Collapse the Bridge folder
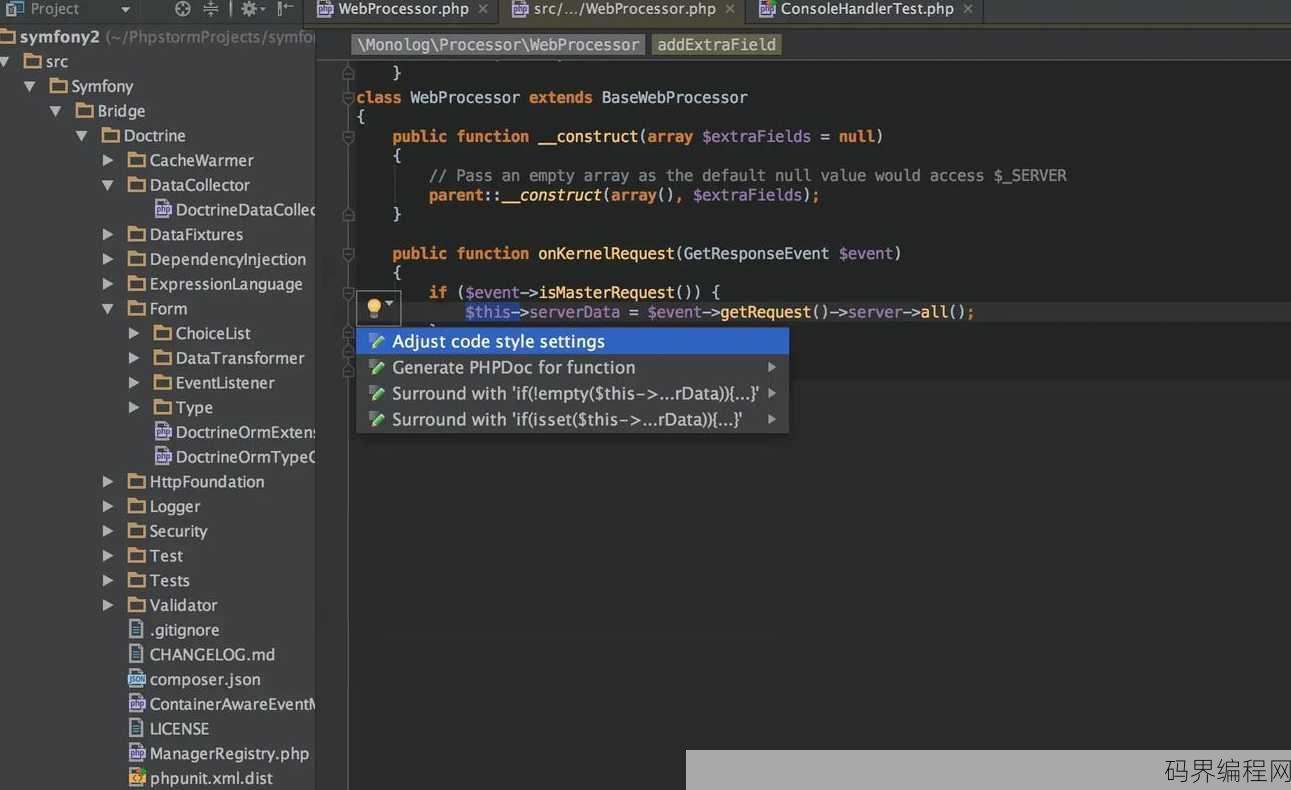This screenshot has width=1291, height=790. click(56, 111)
